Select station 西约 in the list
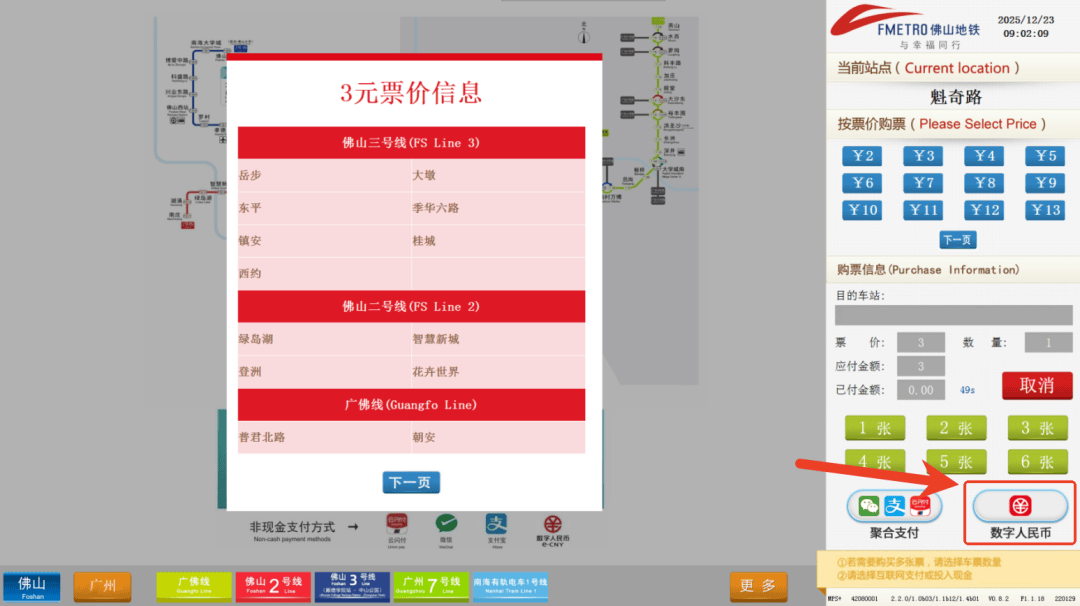Image resolution: width=1080 pixels, height=606 pixels. (324, 273)
